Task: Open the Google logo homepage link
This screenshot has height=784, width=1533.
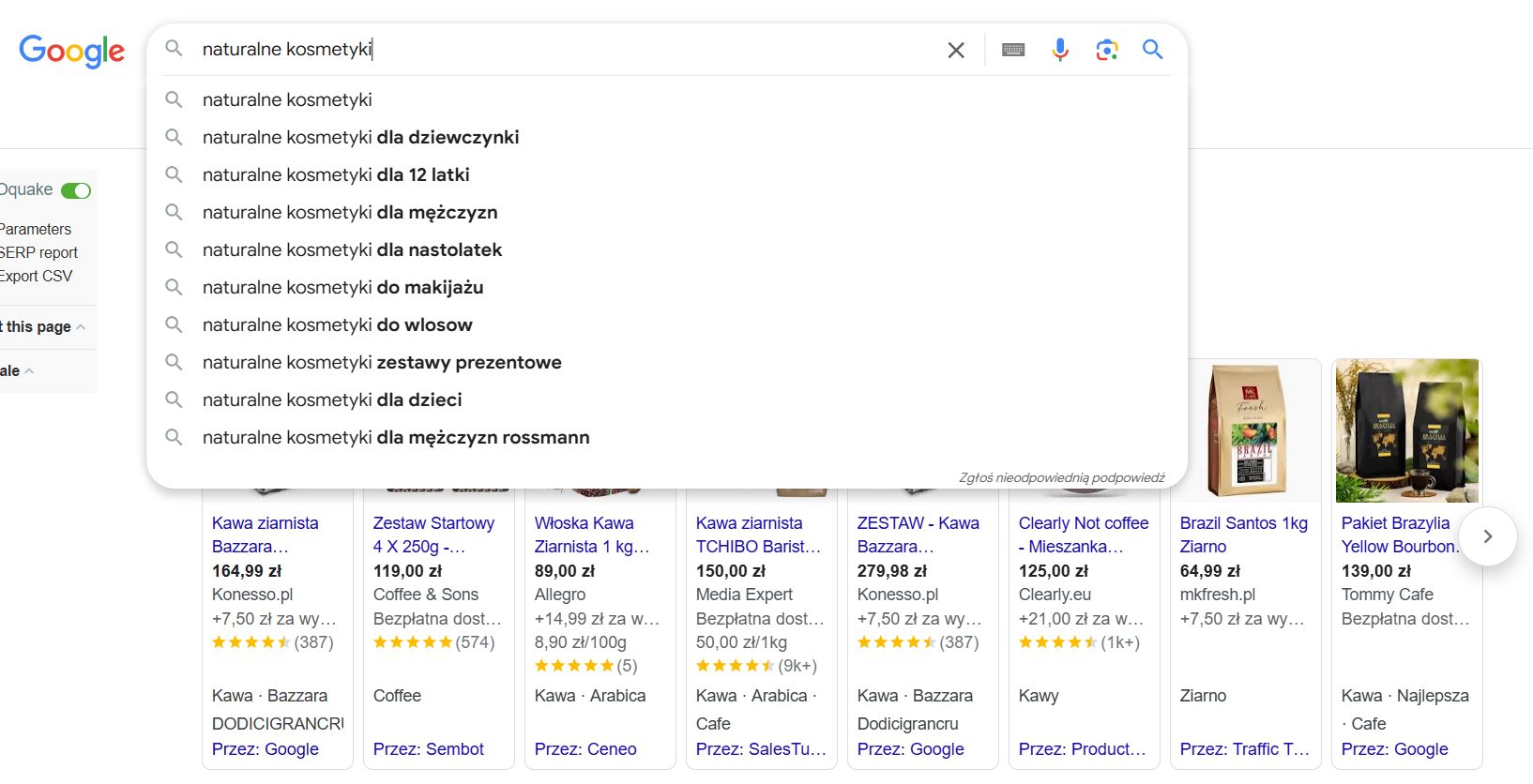Action: click(71, 51)
